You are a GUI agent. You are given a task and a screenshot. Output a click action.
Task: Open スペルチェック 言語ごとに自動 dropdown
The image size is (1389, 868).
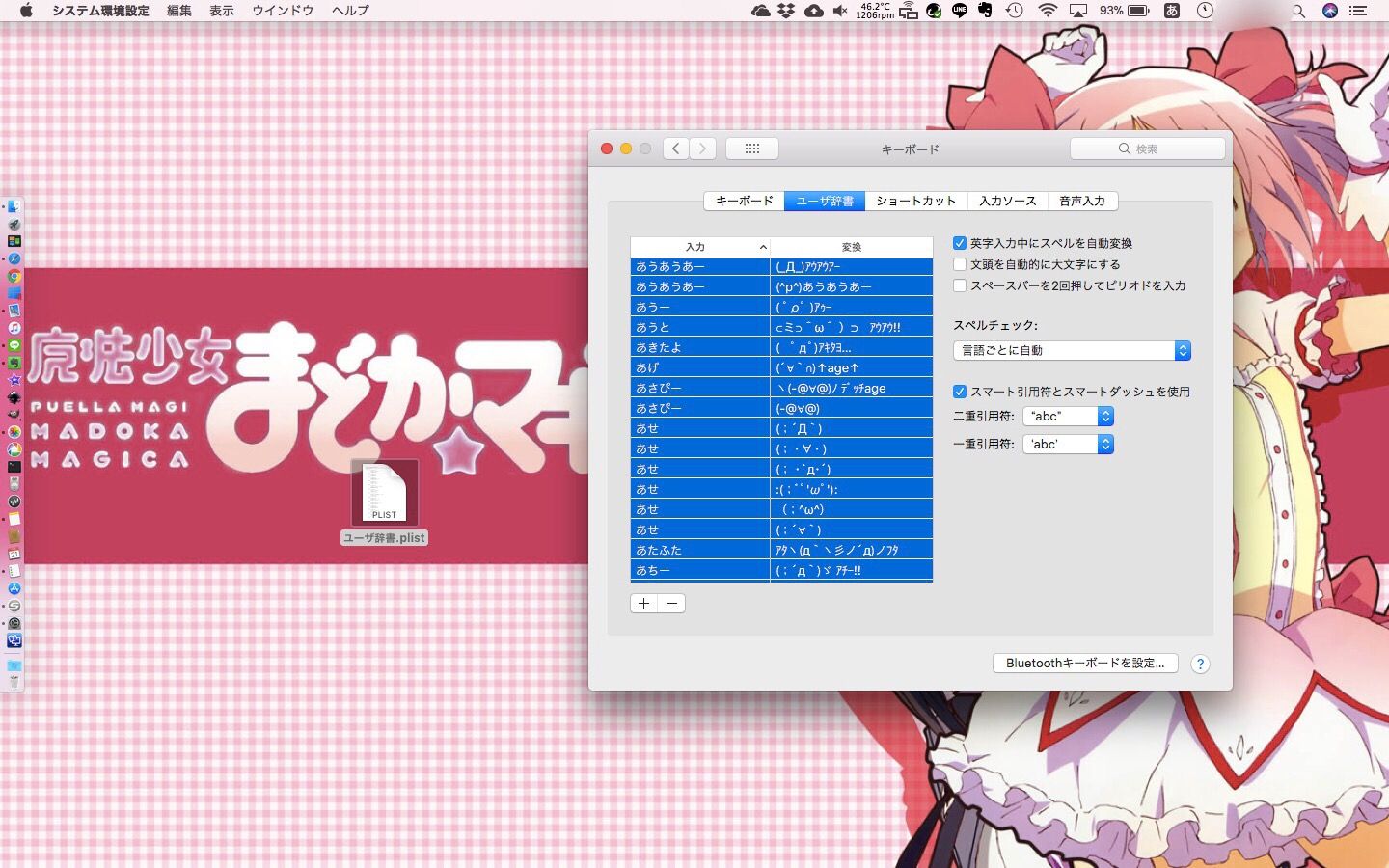pyautogui.click(x=1072, y=350)
